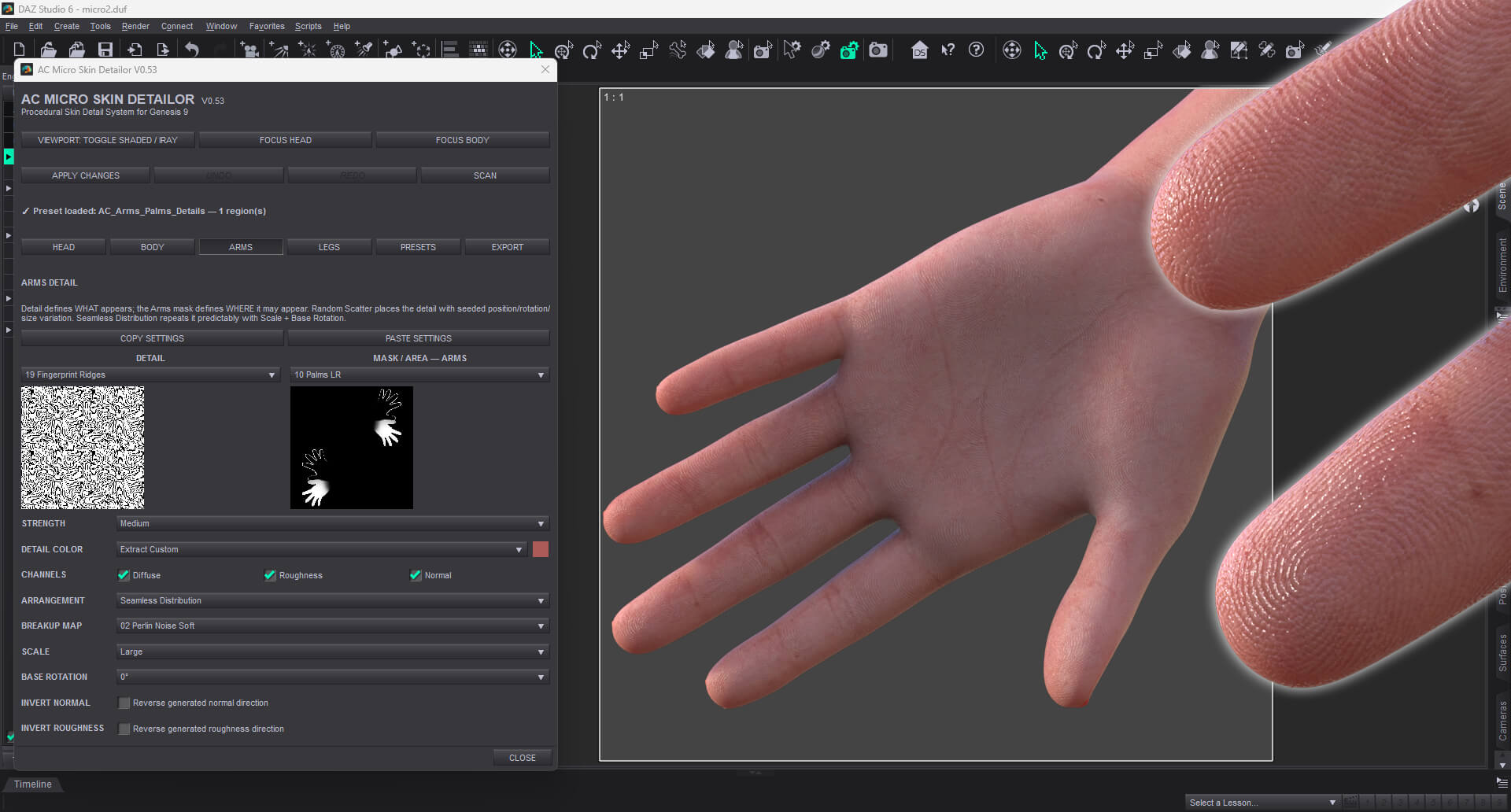Click the Open file folder icon

coord(48,50)
